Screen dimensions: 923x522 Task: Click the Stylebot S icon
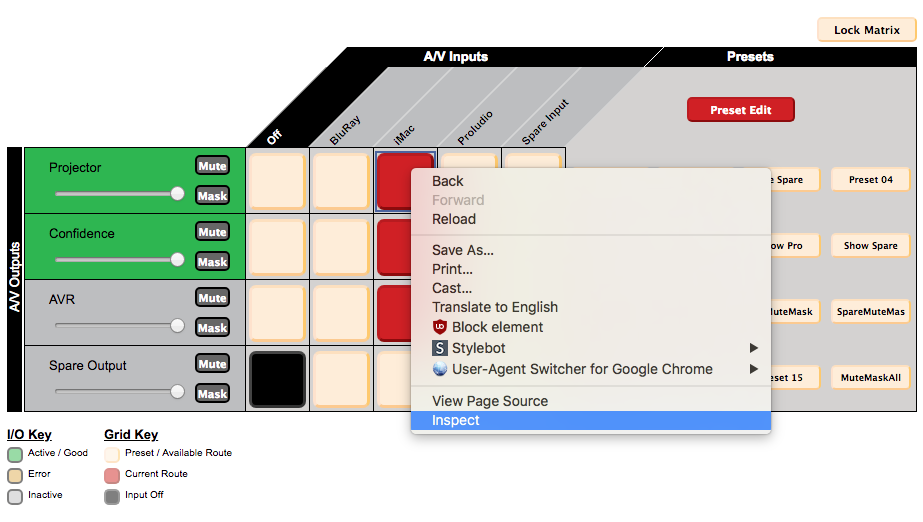[x=439, y=348]
